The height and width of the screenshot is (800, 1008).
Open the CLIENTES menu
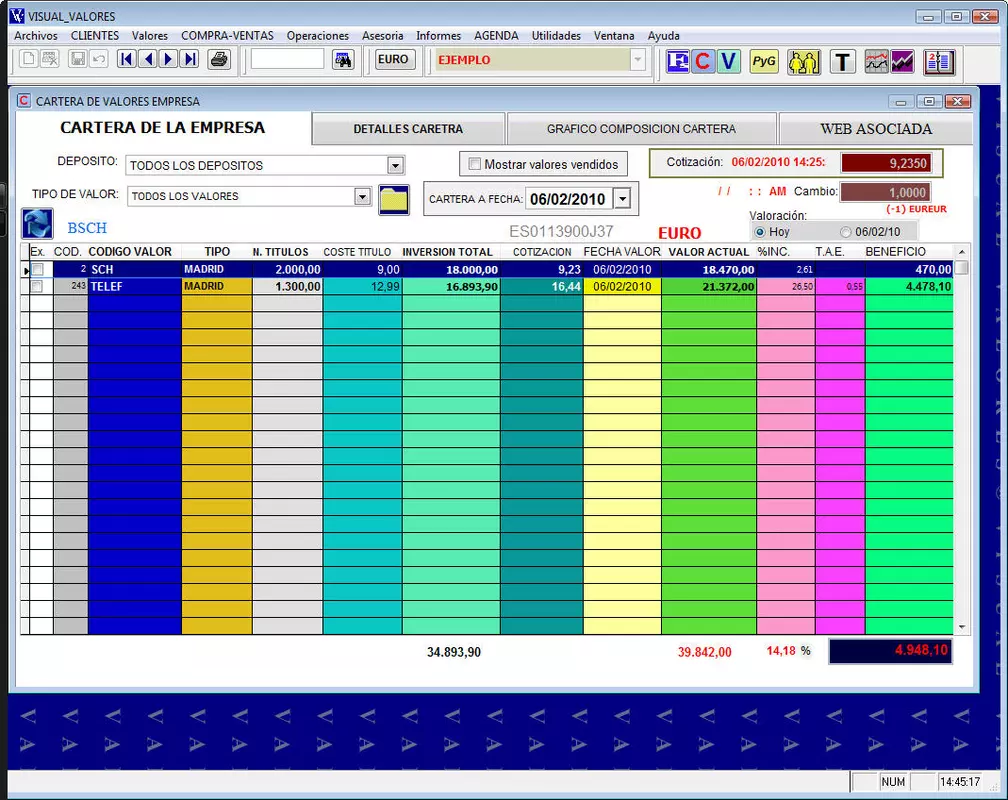click(95, 36)
